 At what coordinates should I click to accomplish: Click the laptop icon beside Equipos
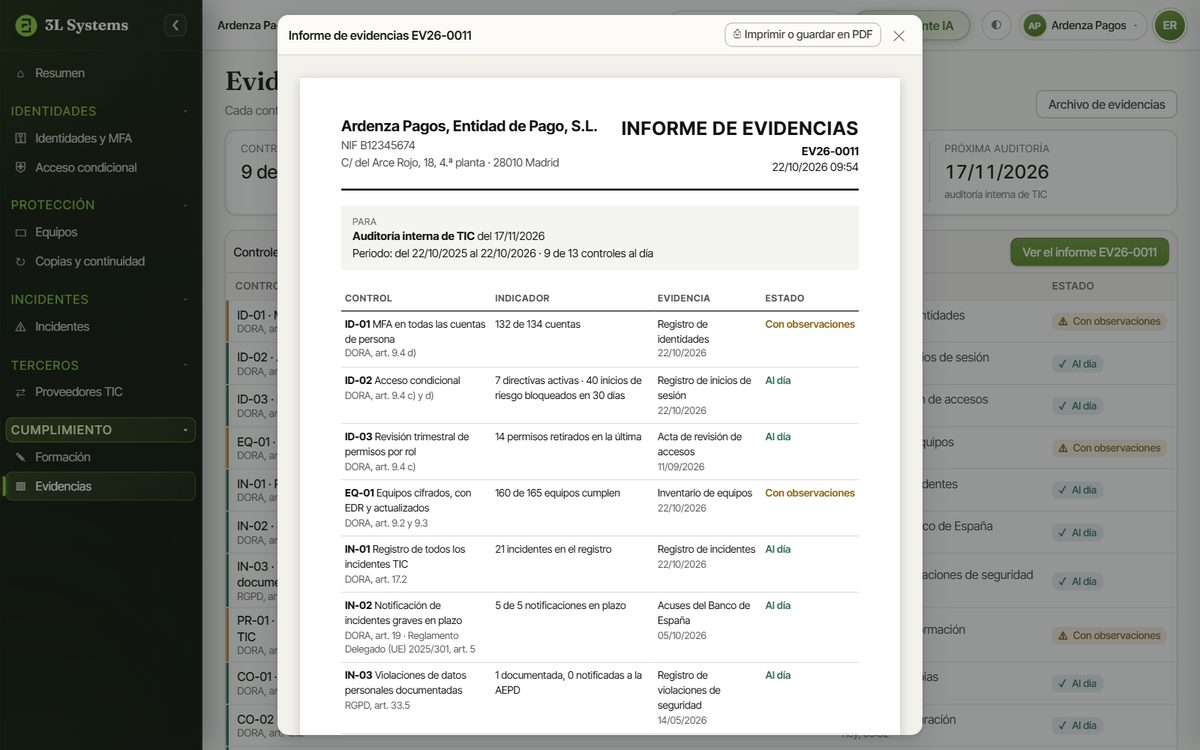pos(20,232)
